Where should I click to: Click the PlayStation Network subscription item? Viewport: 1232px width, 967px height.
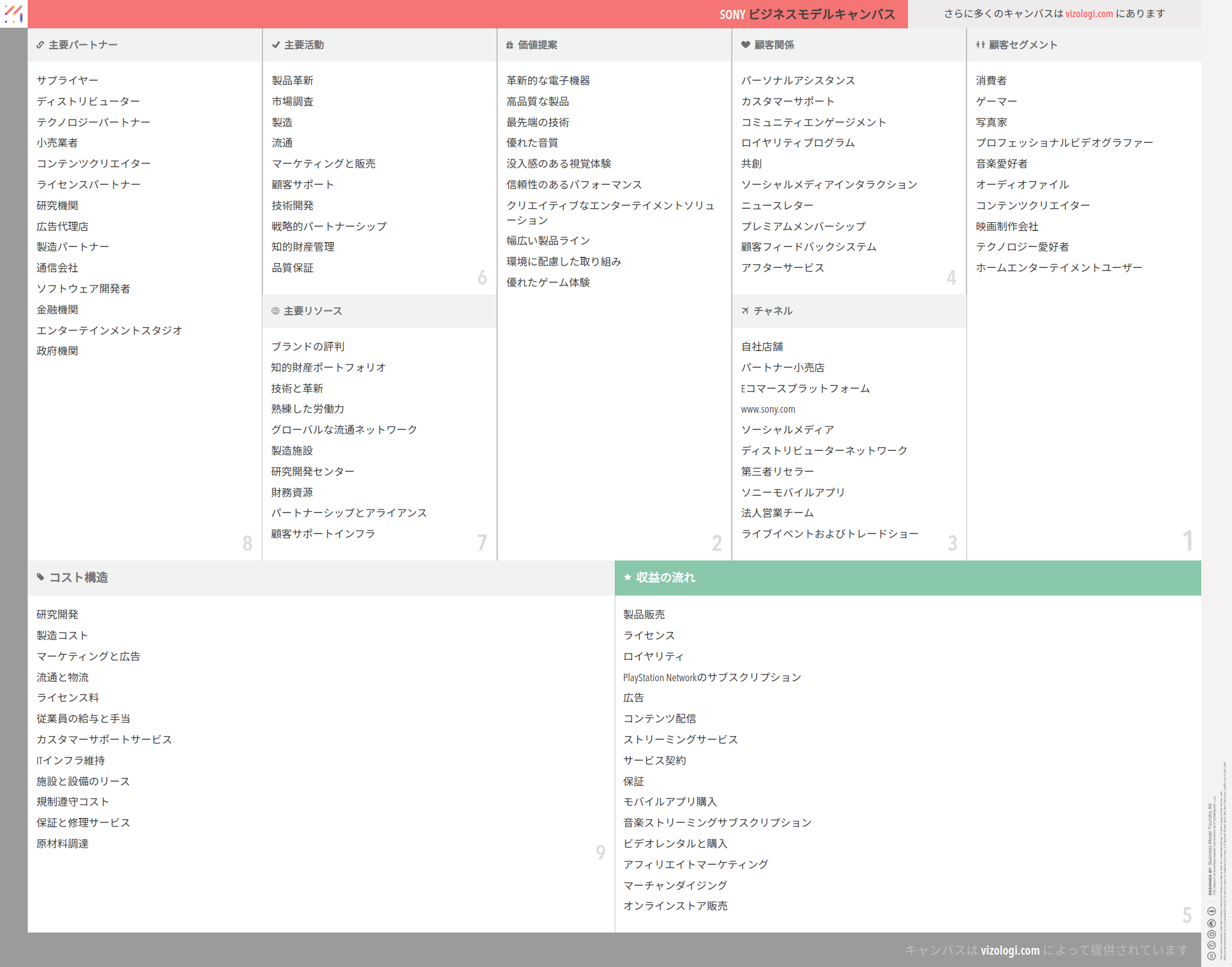point(712,678)
